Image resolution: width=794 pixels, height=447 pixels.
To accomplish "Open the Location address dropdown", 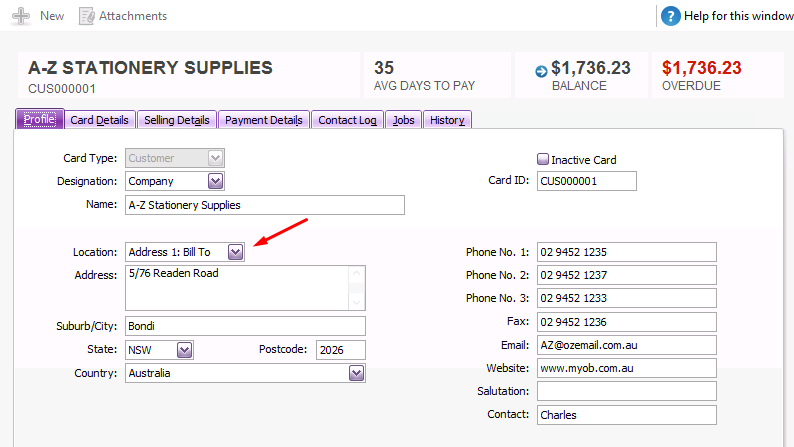I will point(235,252).
